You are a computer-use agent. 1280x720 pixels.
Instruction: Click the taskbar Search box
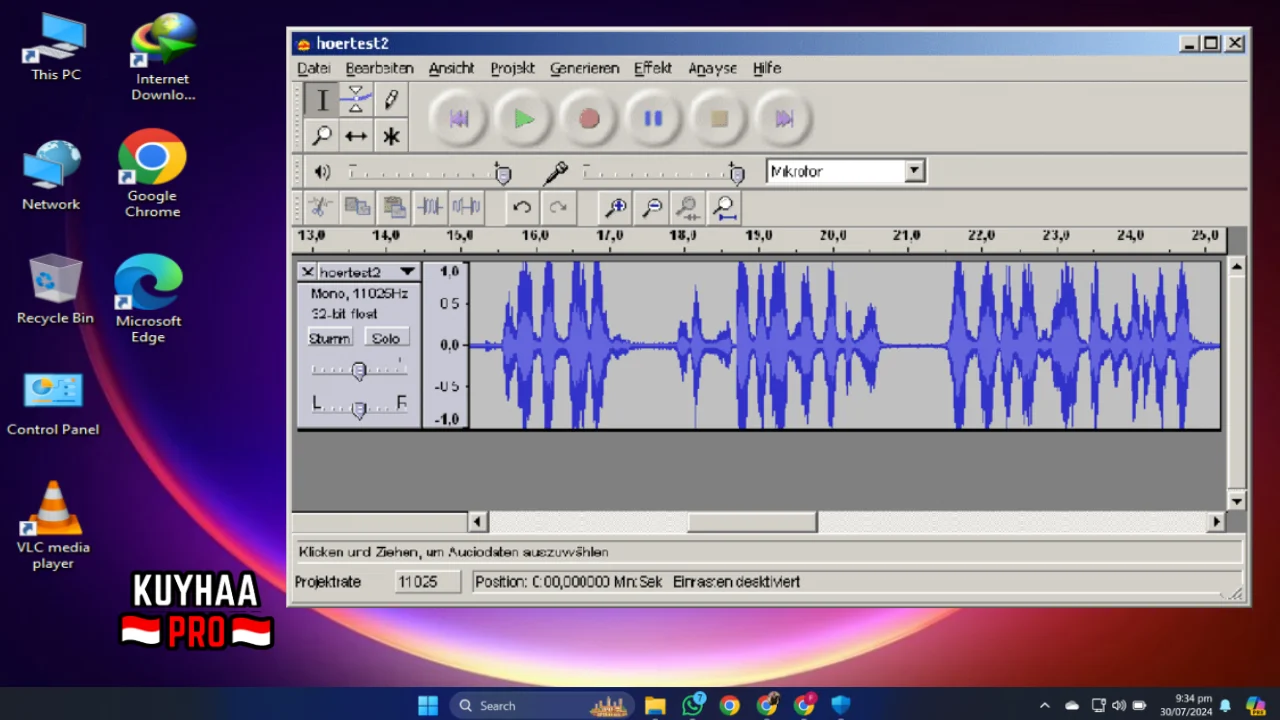click(x=541, y=706)
